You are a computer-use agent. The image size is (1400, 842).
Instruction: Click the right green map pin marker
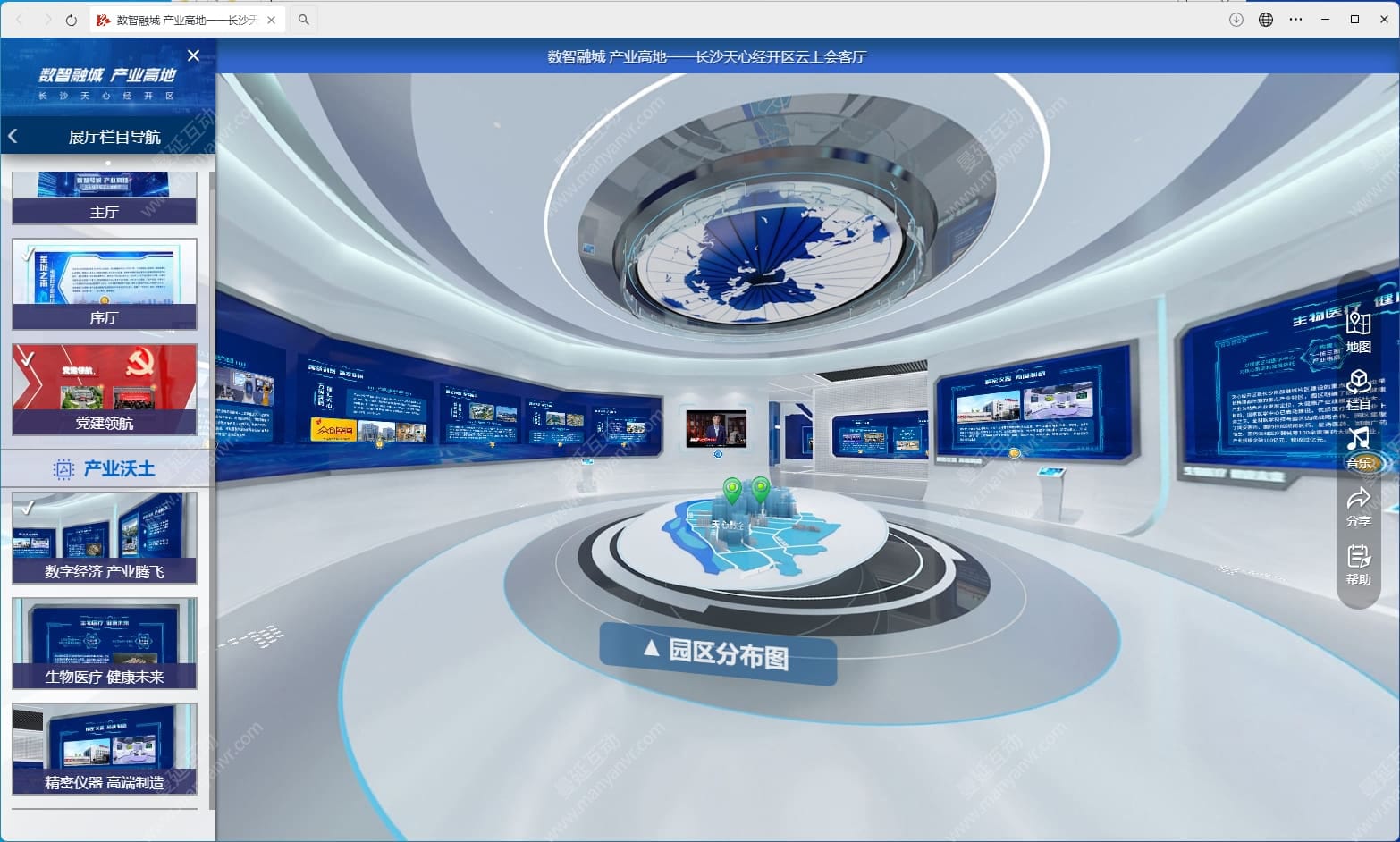760,489
